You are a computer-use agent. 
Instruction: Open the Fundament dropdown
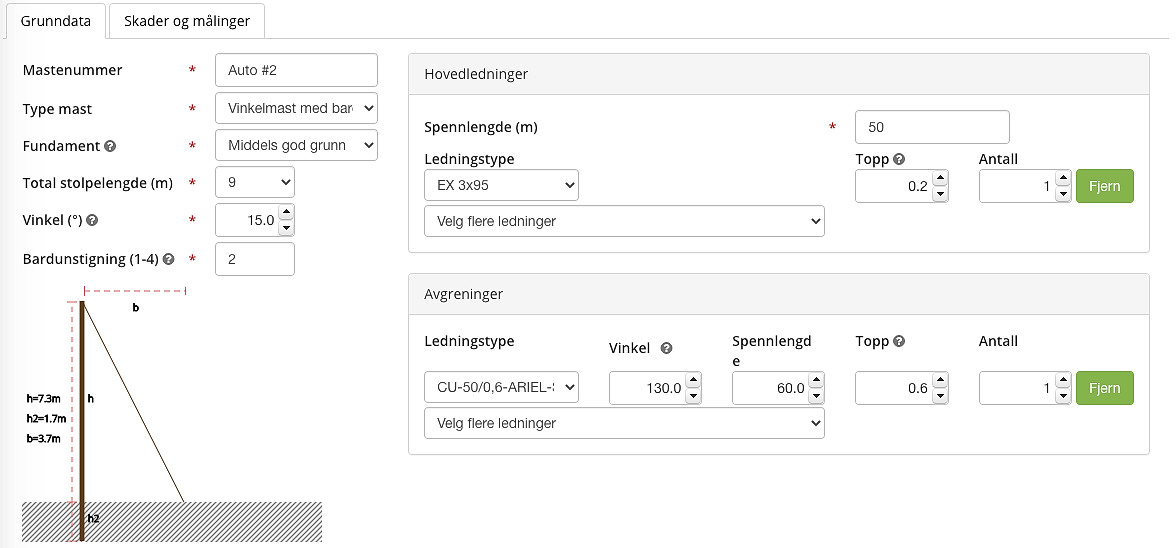point(296,146)
